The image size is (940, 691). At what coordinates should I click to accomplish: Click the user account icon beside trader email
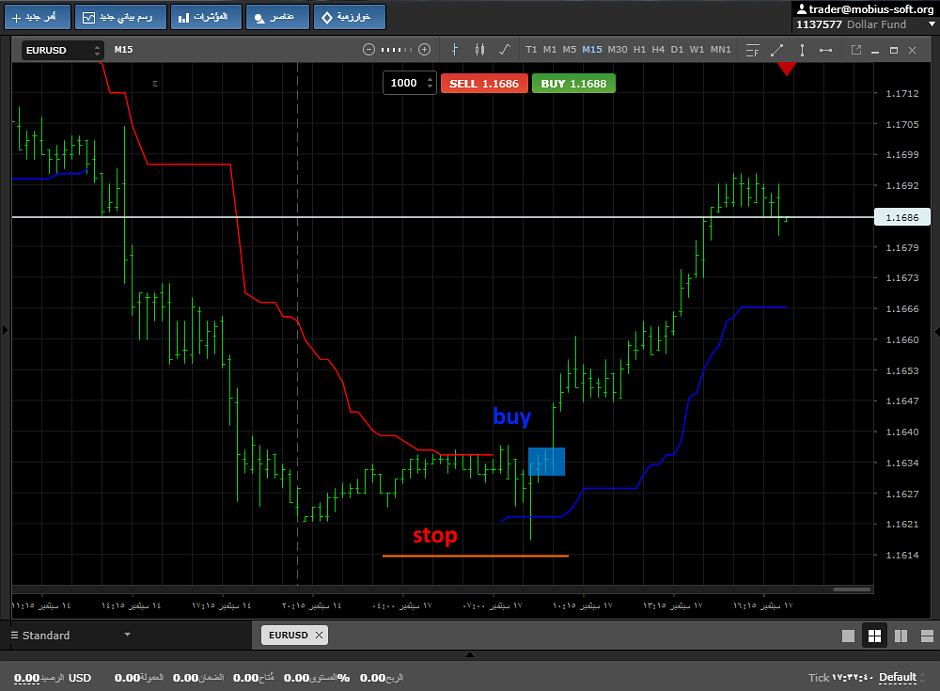(801, 9)
